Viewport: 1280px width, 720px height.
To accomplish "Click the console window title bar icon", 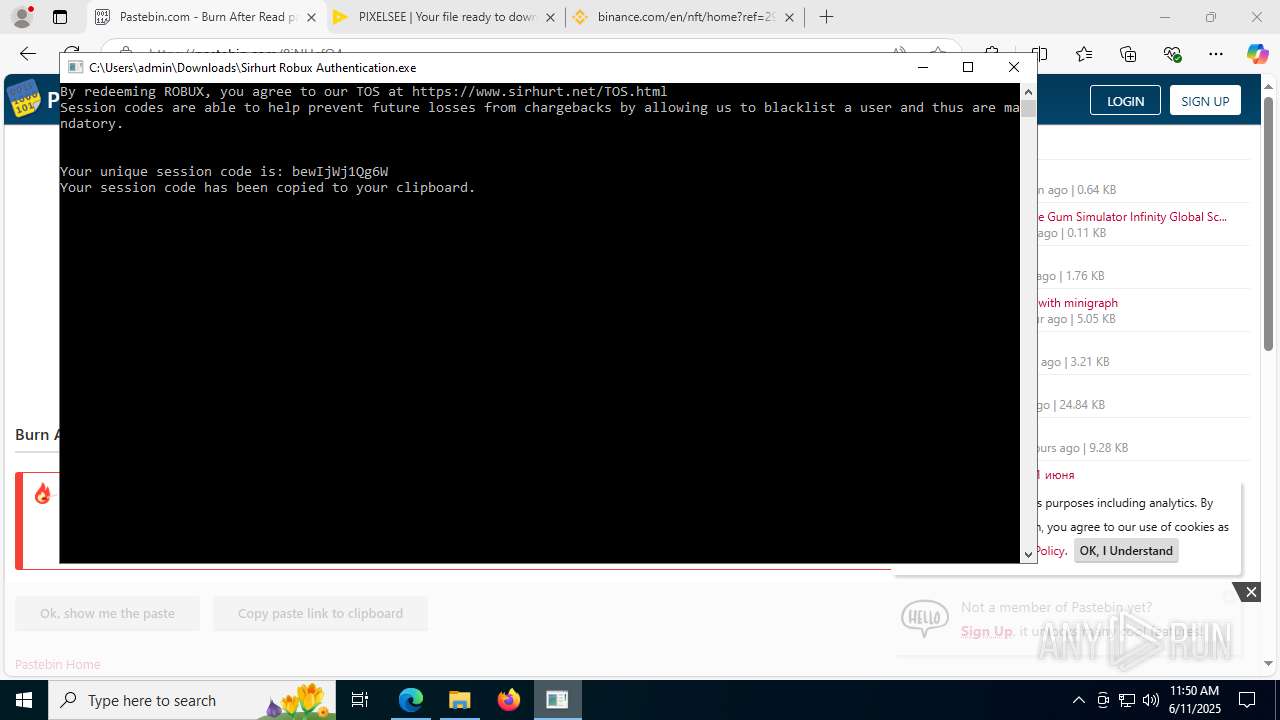I will coord(75,67).
